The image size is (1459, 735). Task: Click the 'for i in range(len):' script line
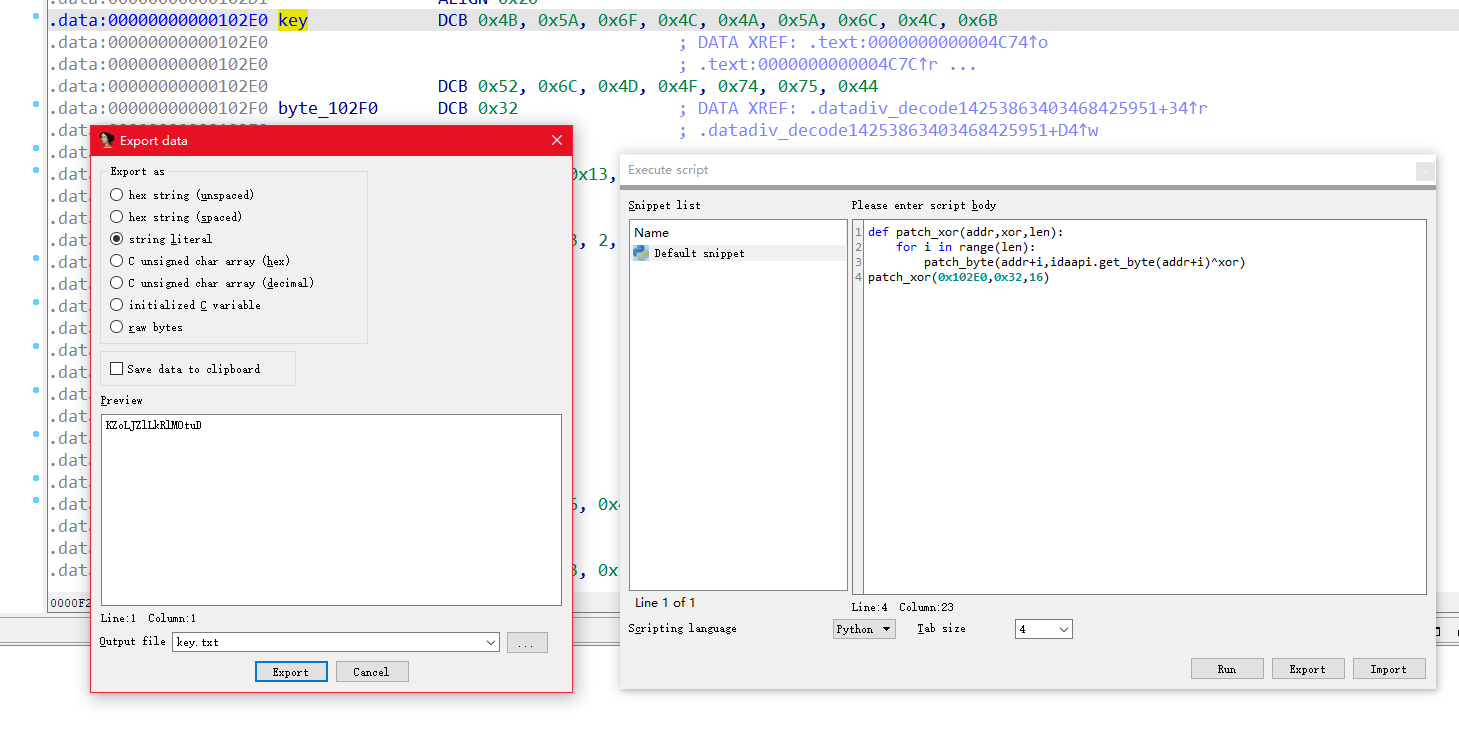(966, 247)
